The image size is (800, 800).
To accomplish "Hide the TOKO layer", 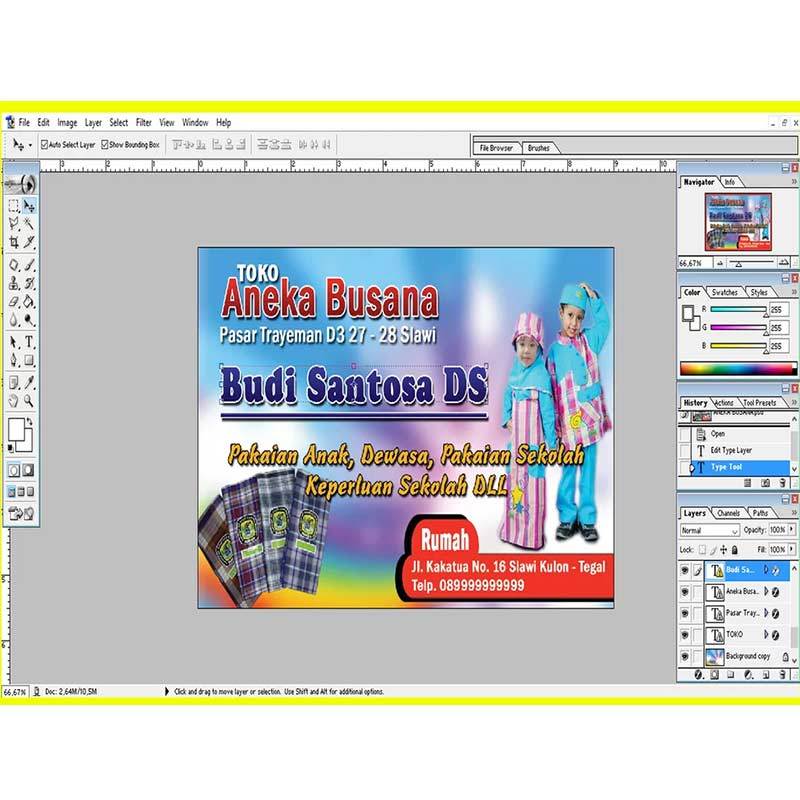I will click(x=685, y=635).
